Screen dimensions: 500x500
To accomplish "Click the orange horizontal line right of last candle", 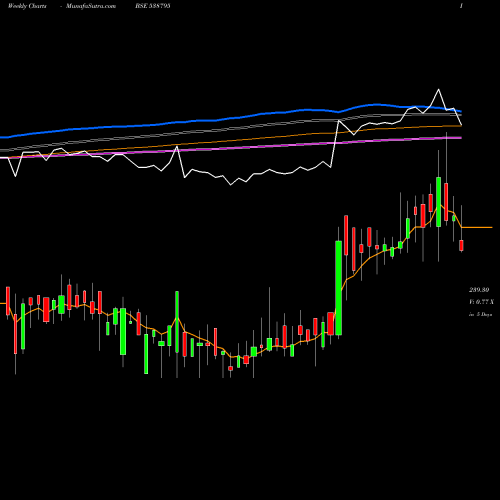I will (477, 227).
